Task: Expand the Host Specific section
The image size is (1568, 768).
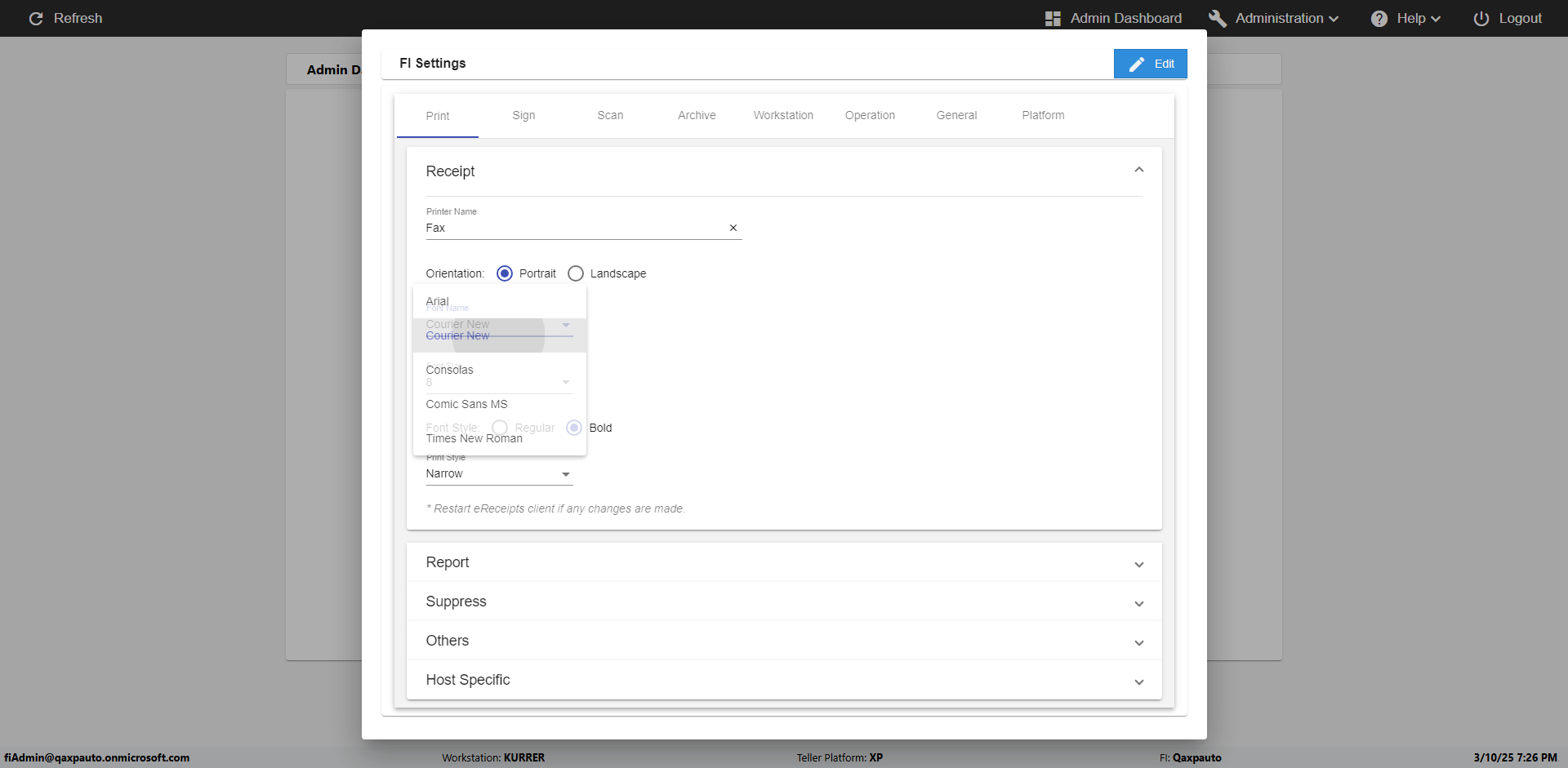Action: (x=1138, y=681)
